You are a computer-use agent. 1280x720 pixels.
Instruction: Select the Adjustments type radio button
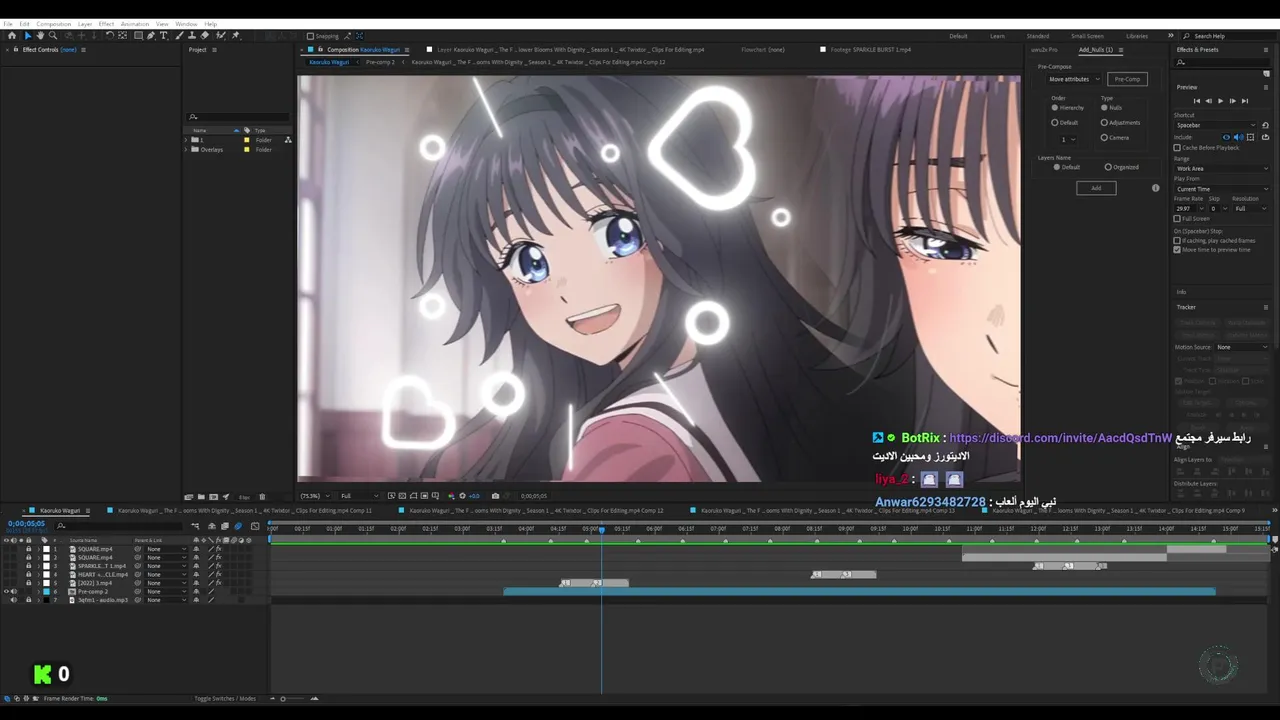(x=1104, y=123)
